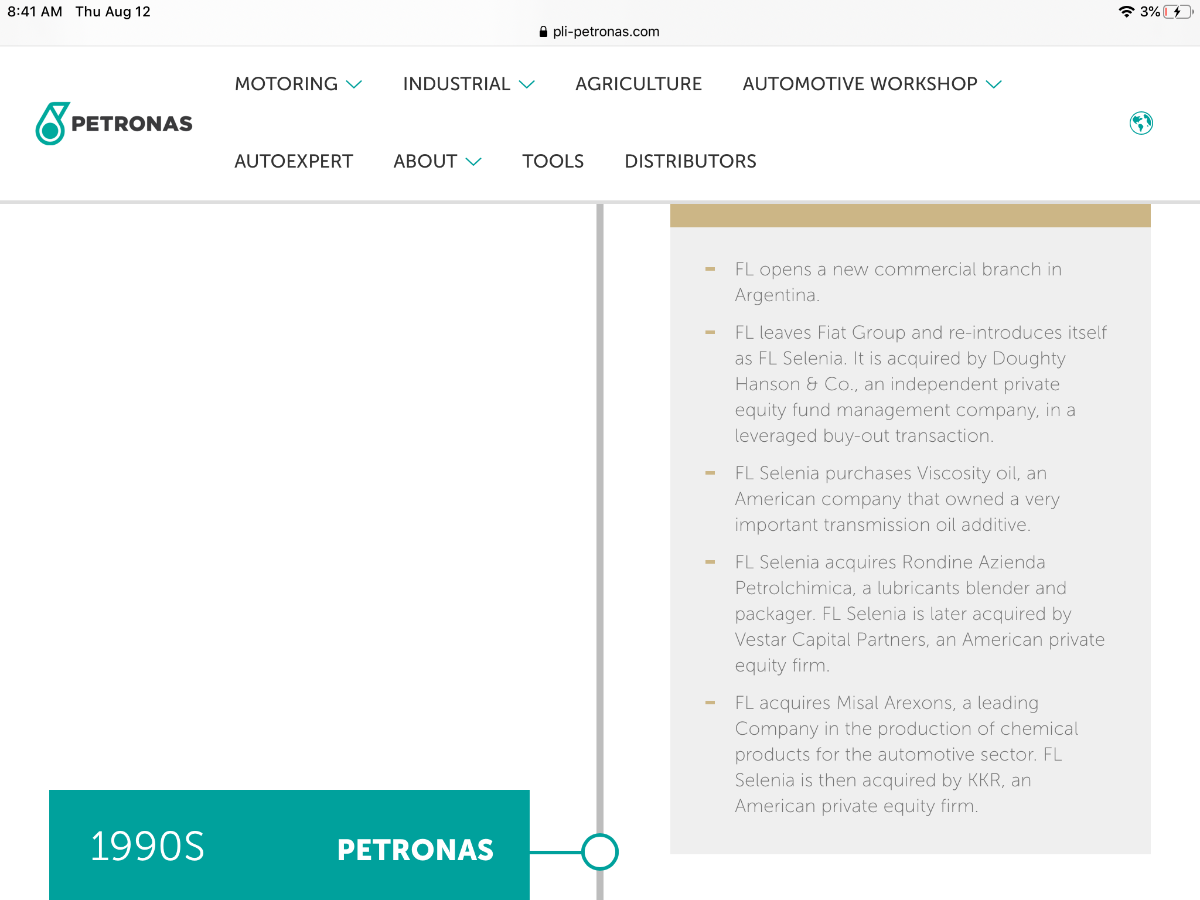Select the 1990S PETRONAS timeline banner
Viewport: 1200px width, 900px height.
289,848
